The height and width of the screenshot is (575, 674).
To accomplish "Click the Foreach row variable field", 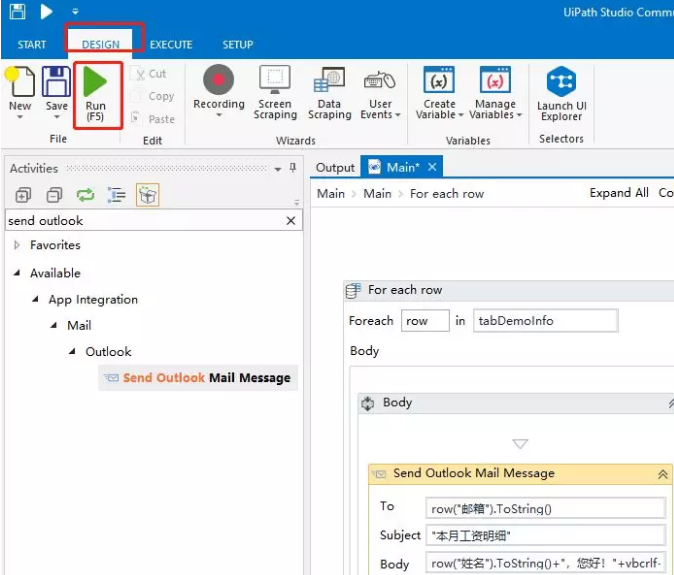I will [425, 321].
